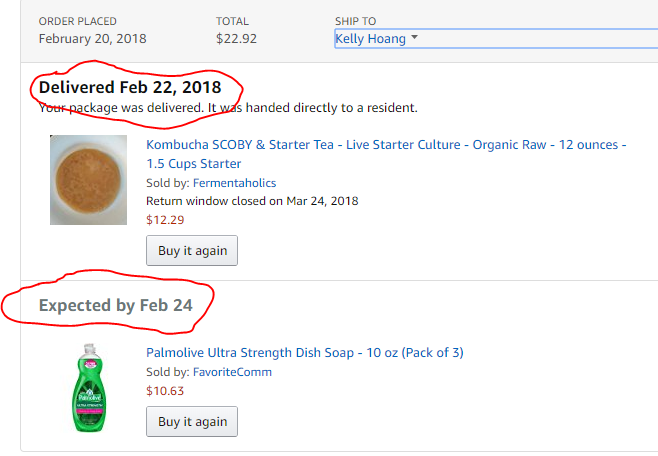Click the Expected by Feb 24 heading

coord(115,305)
